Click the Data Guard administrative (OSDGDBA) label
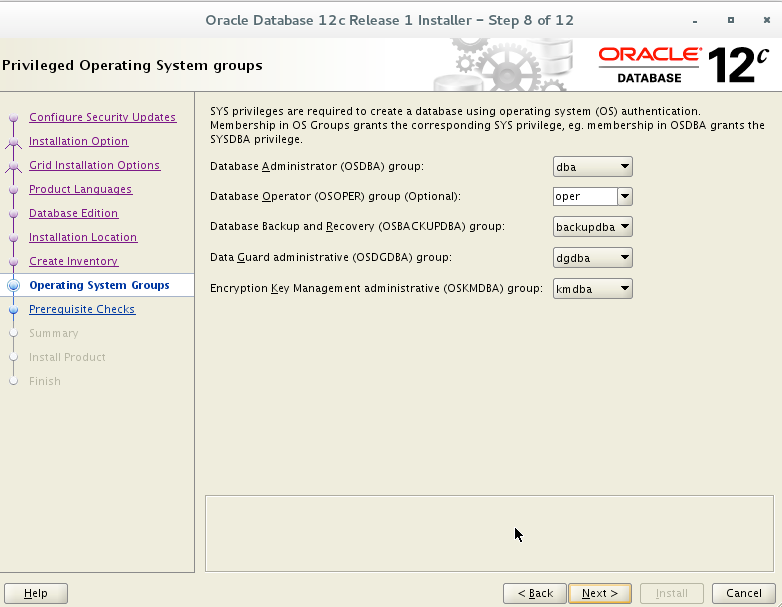The width and height of the screenshot is (782, 607). pos(331,257)
